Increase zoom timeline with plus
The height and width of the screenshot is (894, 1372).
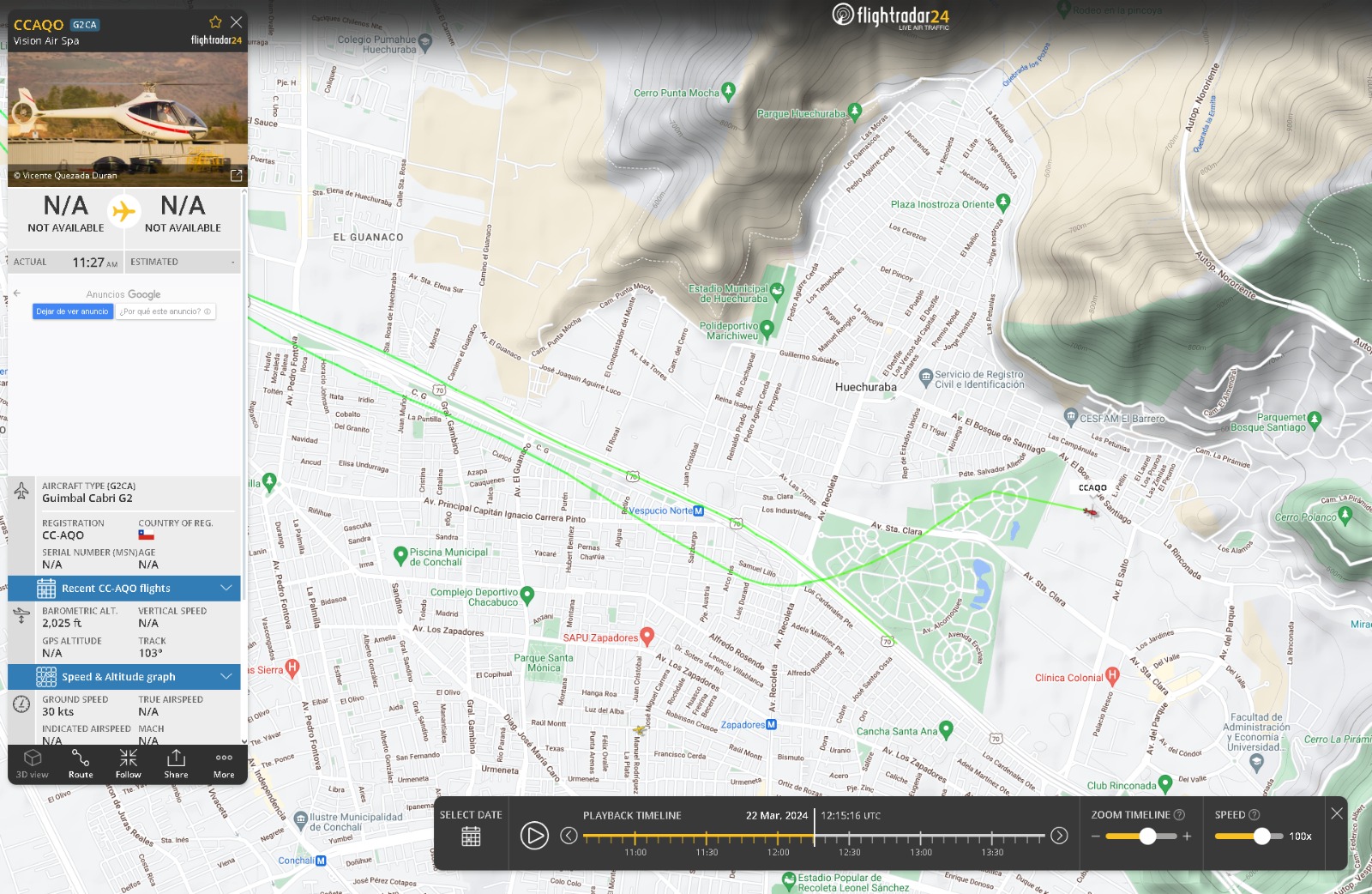pyautogui.click(x=1187, y=837)
